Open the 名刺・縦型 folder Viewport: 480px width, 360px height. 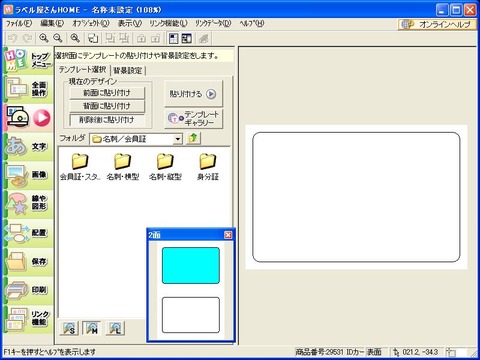[x=165, y=167]
